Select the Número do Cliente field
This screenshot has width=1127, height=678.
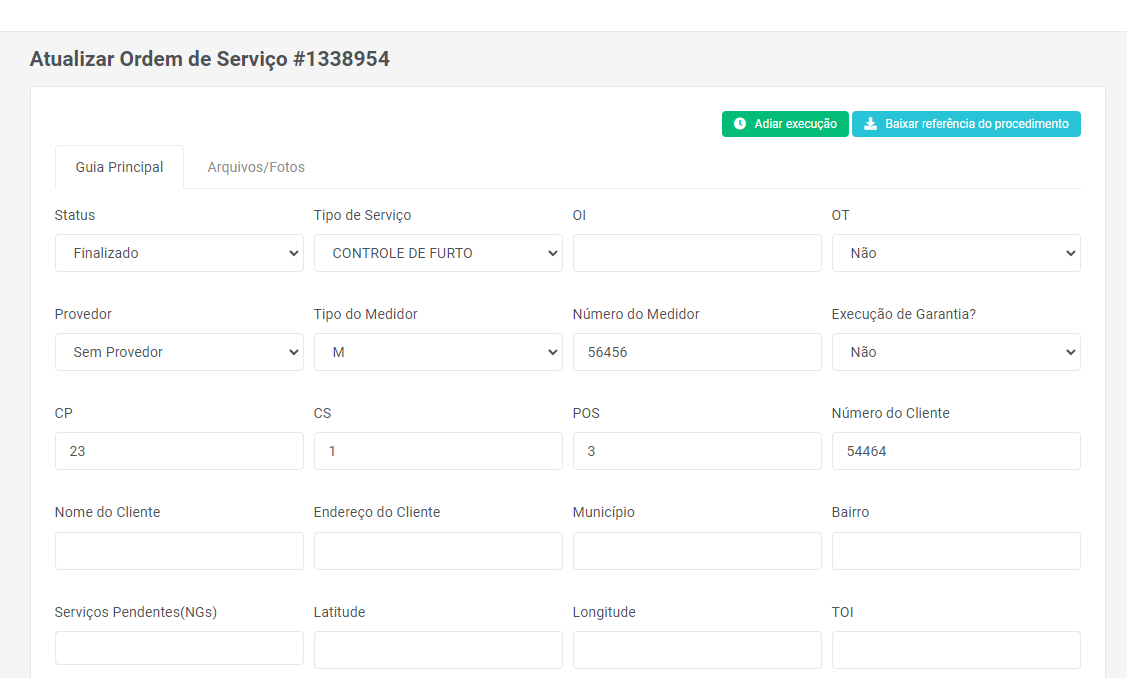(955, 451)
